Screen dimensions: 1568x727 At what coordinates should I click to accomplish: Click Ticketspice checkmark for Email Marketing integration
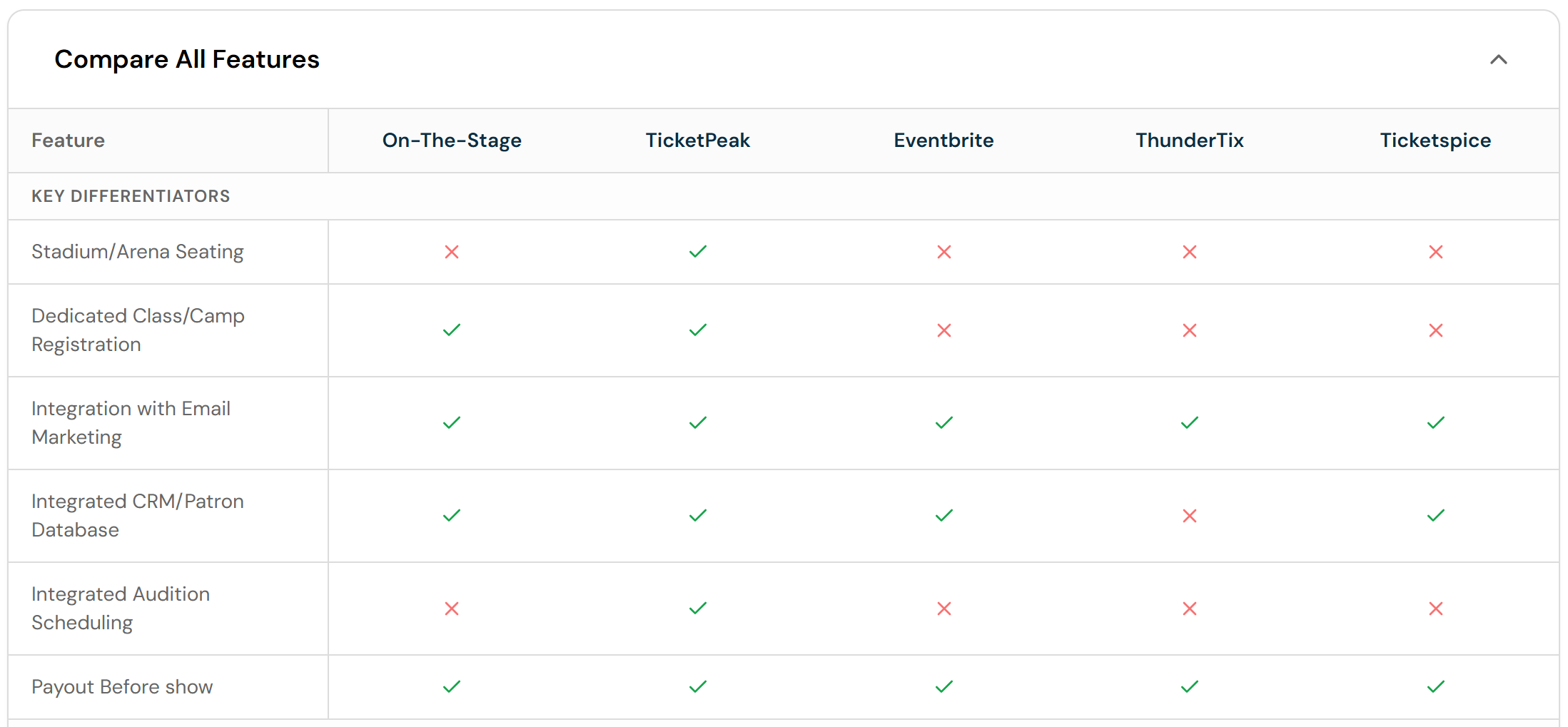pos(1436,423)
